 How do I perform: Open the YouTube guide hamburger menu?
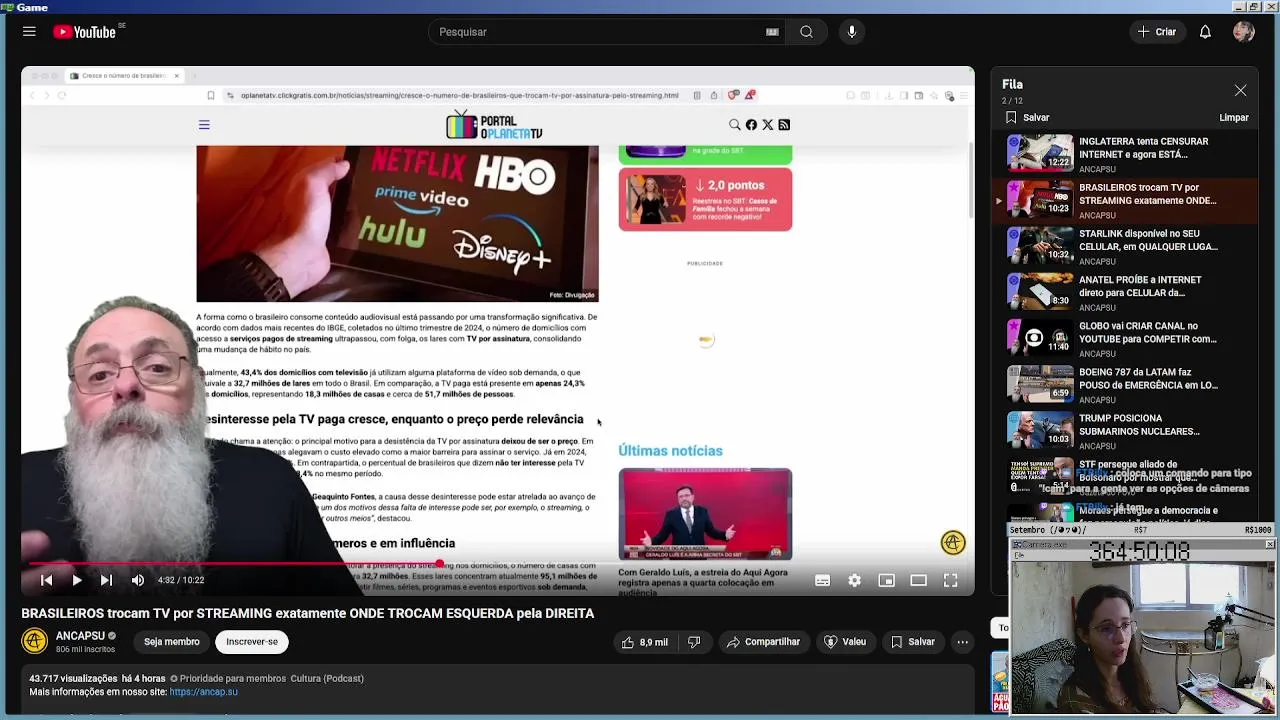click(x=29, y=32)
